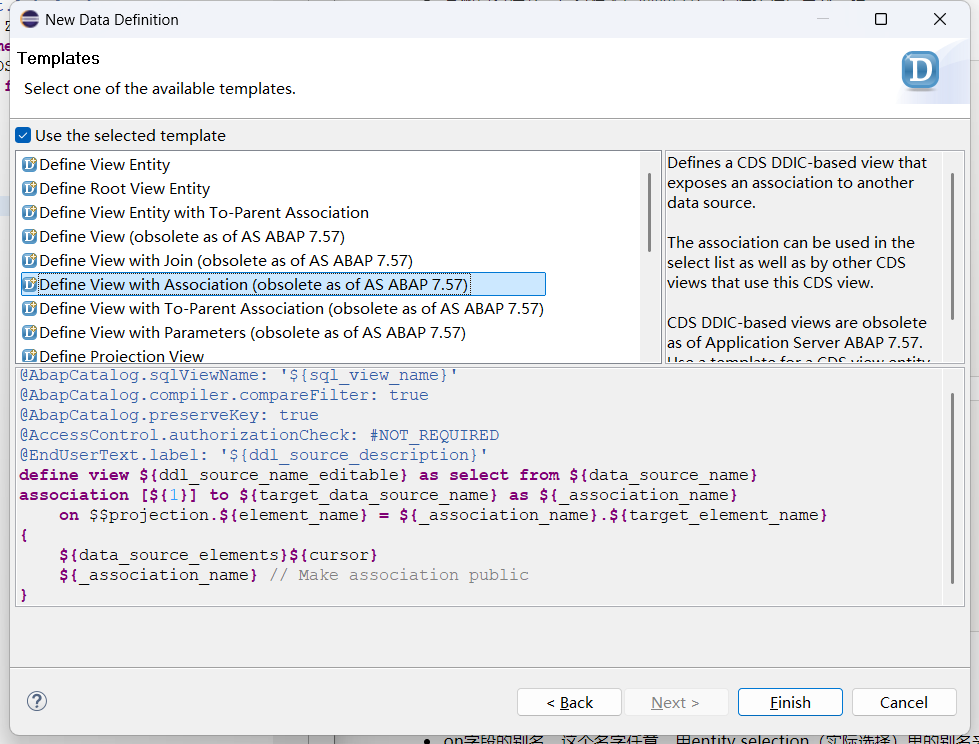This screenshot has height=744, width=979.
Task: Click icon beside Define View with Join
Action: click(29, 260)
